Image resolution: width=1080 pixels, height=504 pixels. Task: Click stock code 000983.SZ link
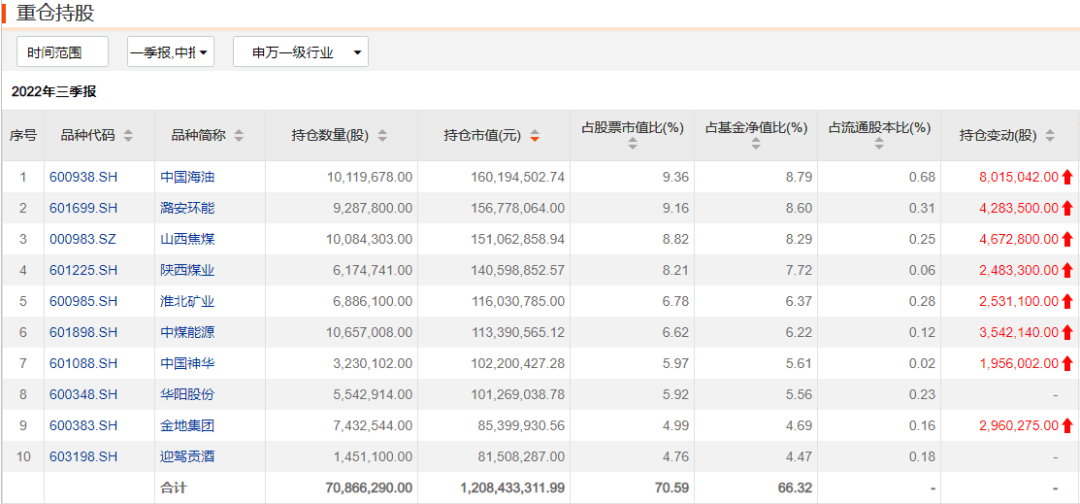point(83,239)
